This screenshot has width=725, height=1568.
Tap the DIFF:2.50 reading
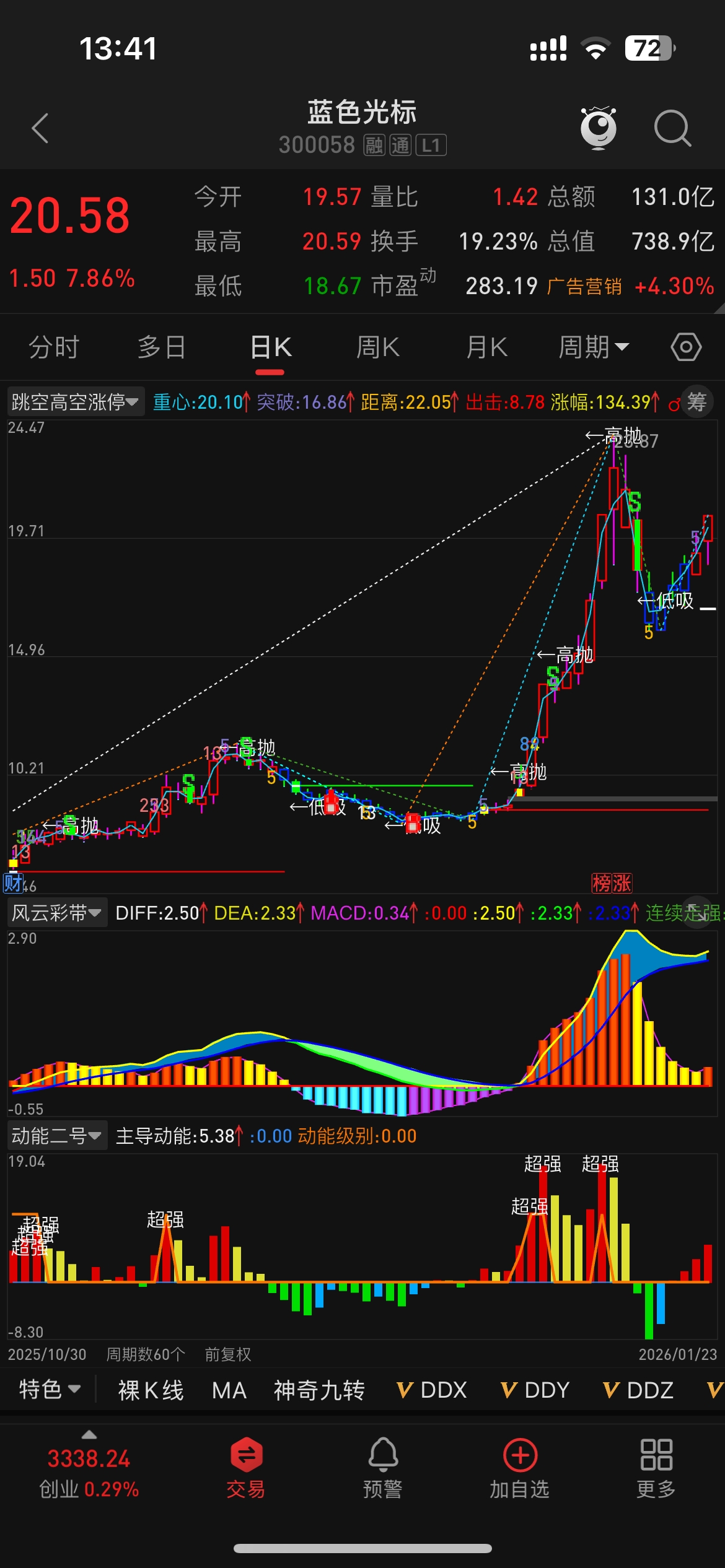160,913
